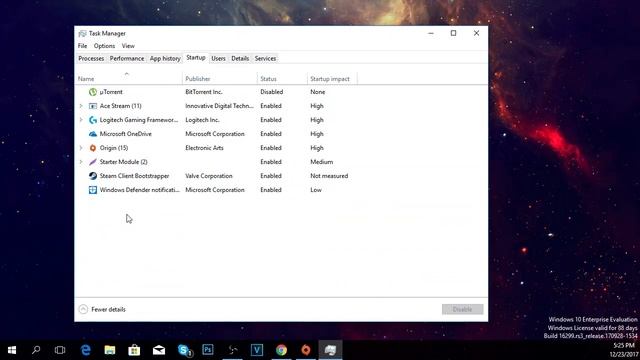The height and width of the screenshot is (360, 640).
Task: Open taskbar search magnifier
Action: pos(36,350)
